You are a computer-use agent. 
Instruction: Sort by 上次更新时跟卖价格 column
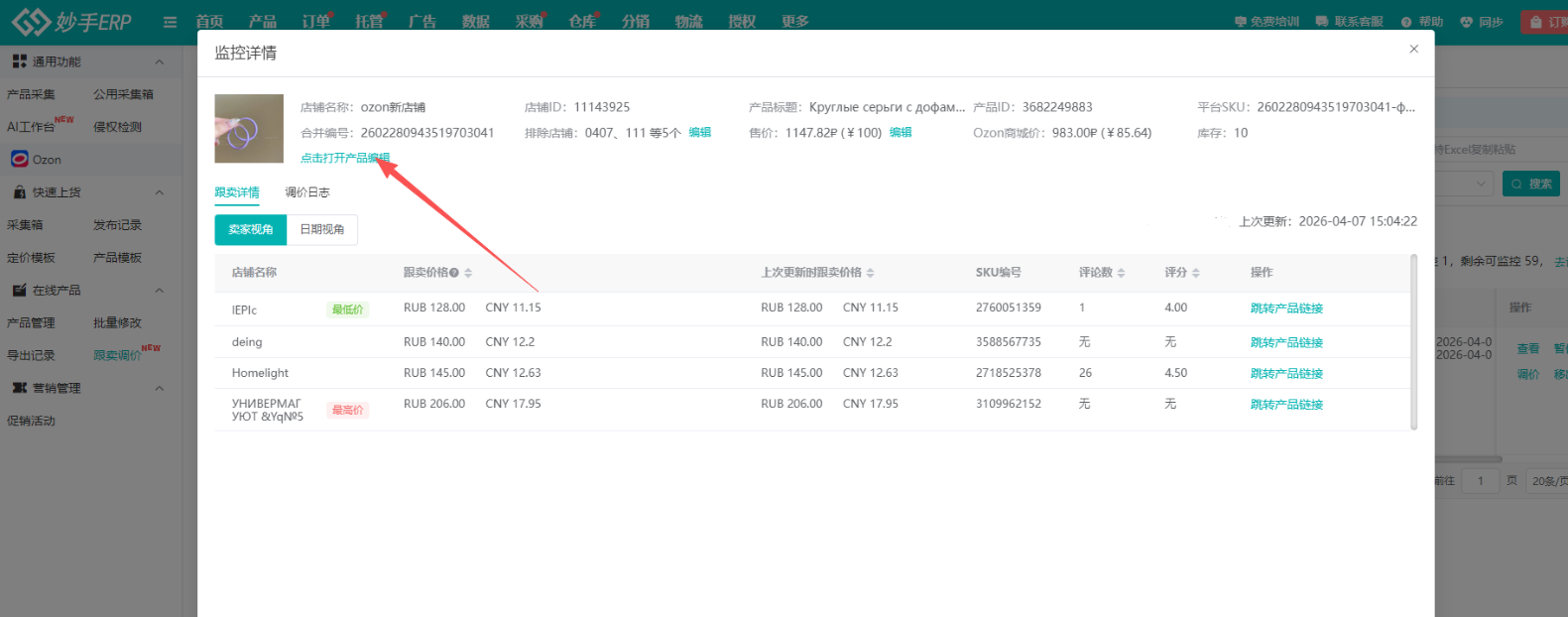[870, 273]
